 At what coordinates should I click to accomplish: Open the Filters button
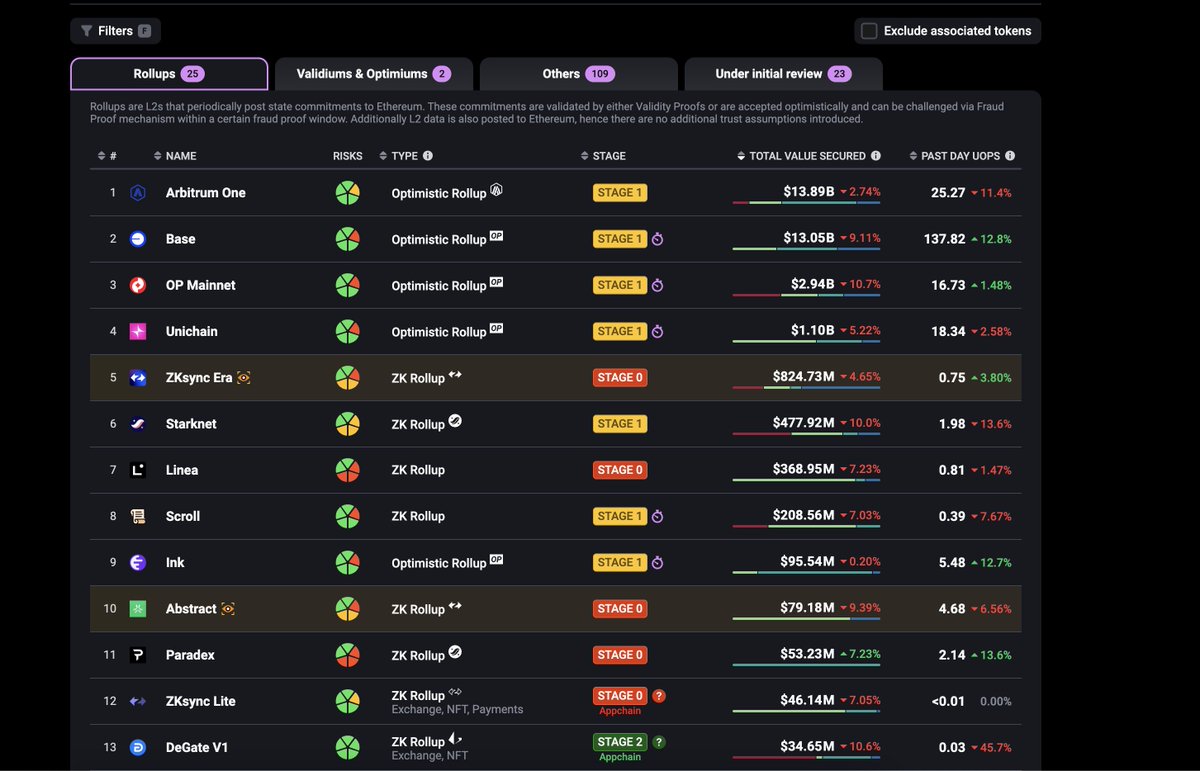point(115,31)
